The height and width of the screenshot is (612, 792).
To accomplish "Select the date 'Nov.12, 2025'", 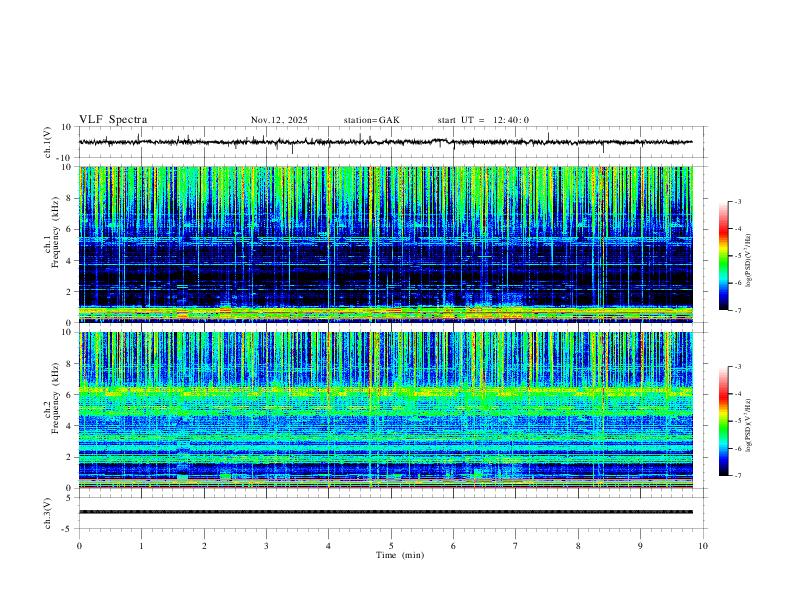I will pos(279,120).
